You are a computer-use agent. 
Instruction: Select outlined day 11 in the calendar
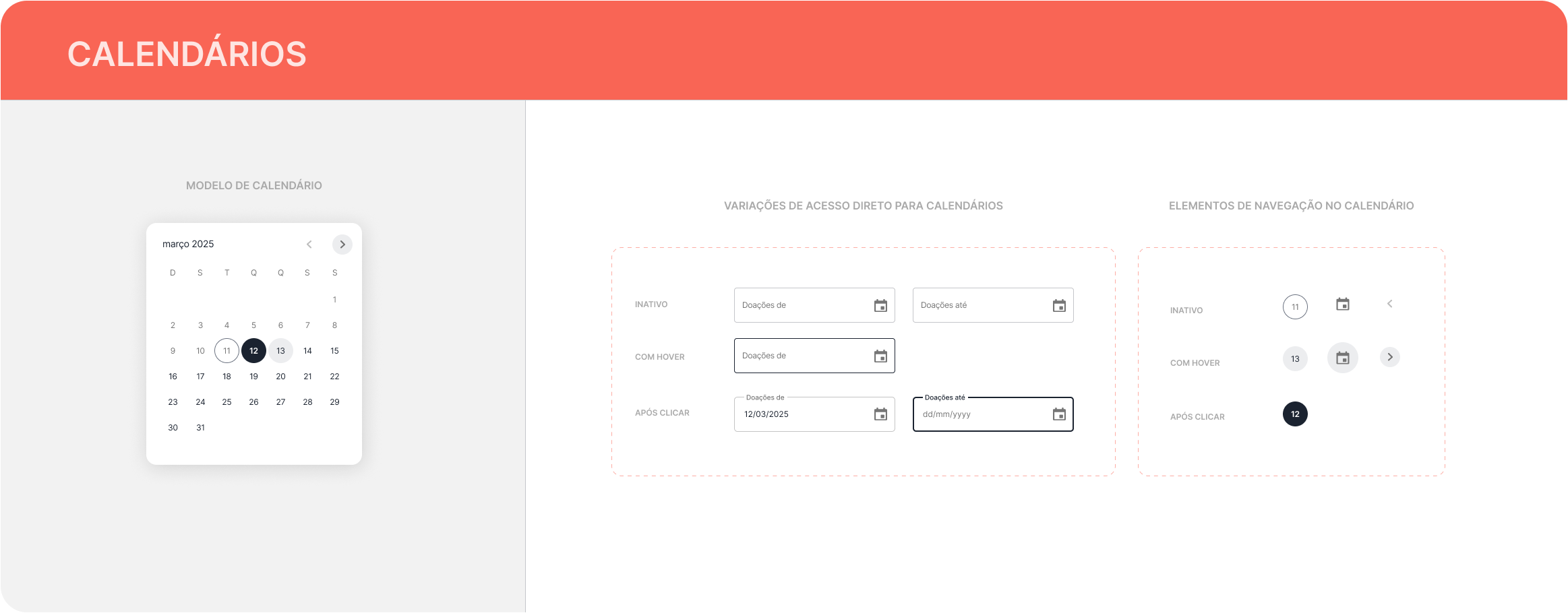click(227, 351)
